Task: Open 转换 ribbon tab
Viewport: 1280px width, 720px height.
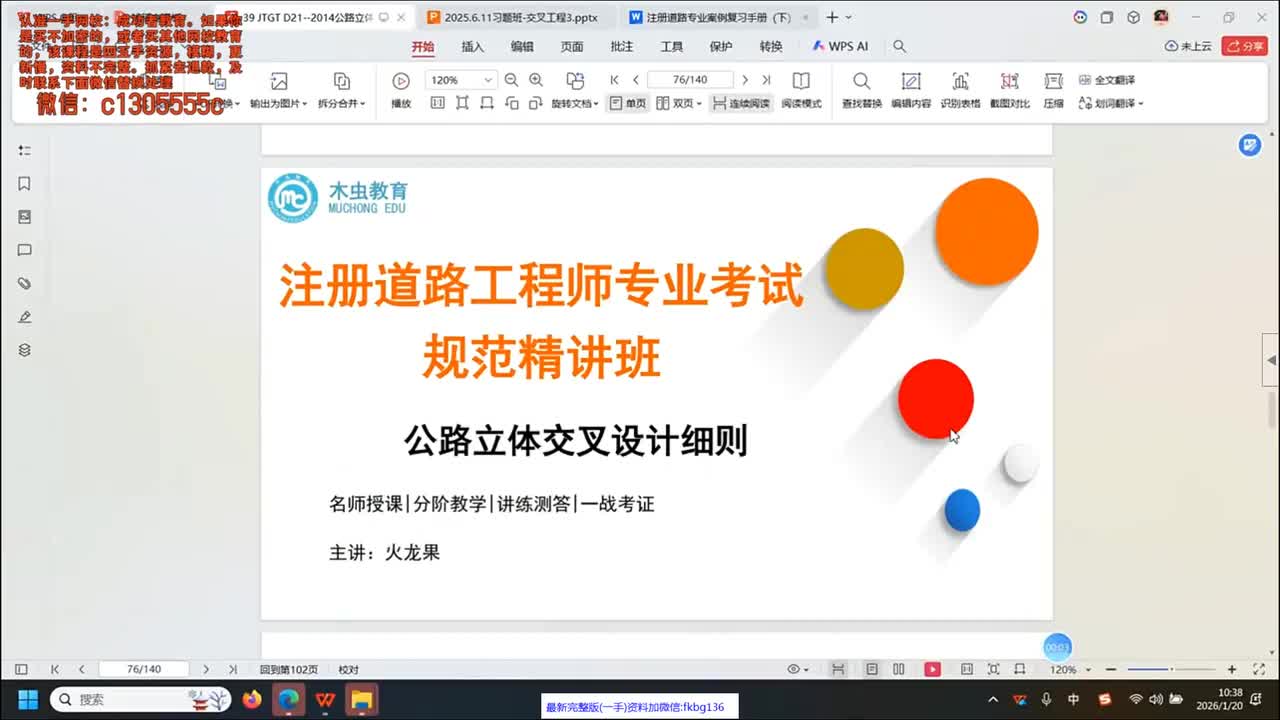Action: pyautogui.click(x=771, y=46)
